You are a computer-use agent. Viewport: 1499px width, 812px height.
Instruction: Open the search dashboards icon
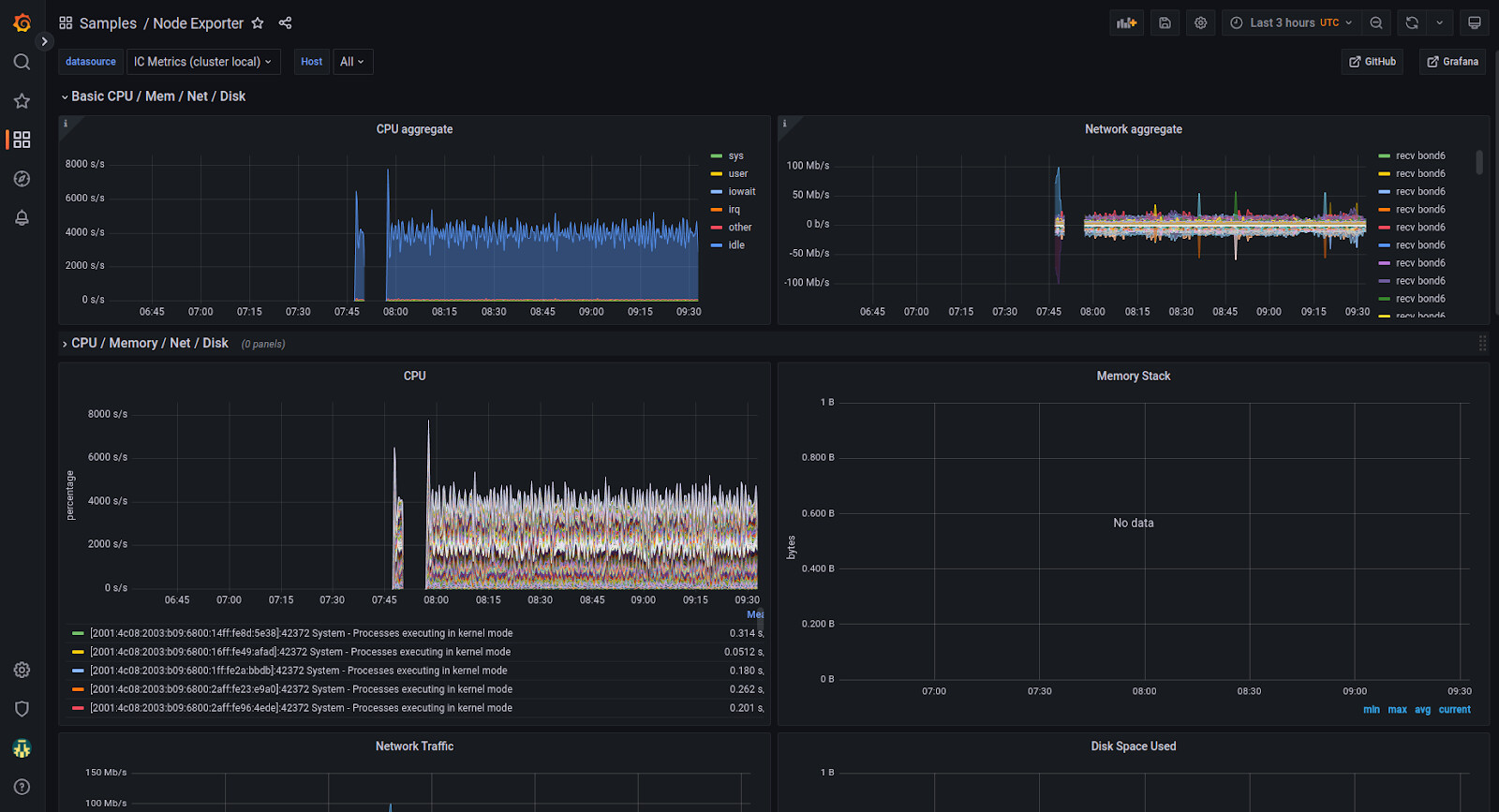tap(22, 62)
